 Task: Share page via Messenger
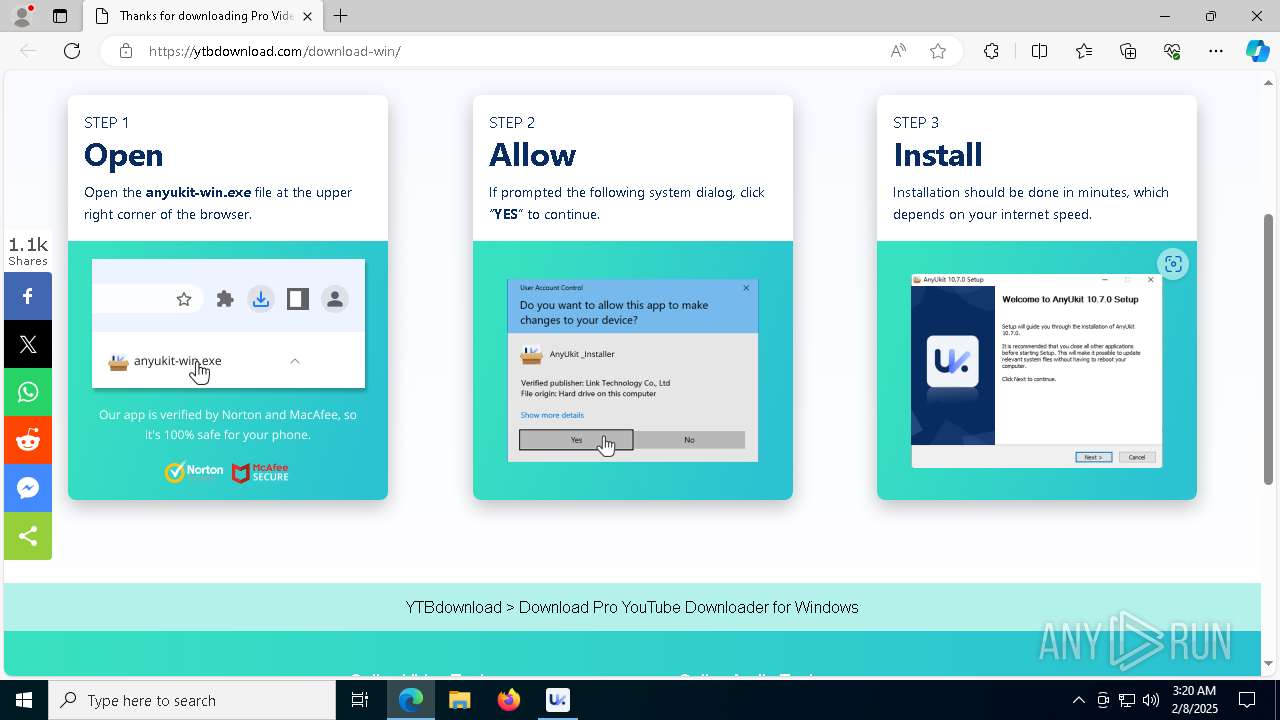(28, 488)
